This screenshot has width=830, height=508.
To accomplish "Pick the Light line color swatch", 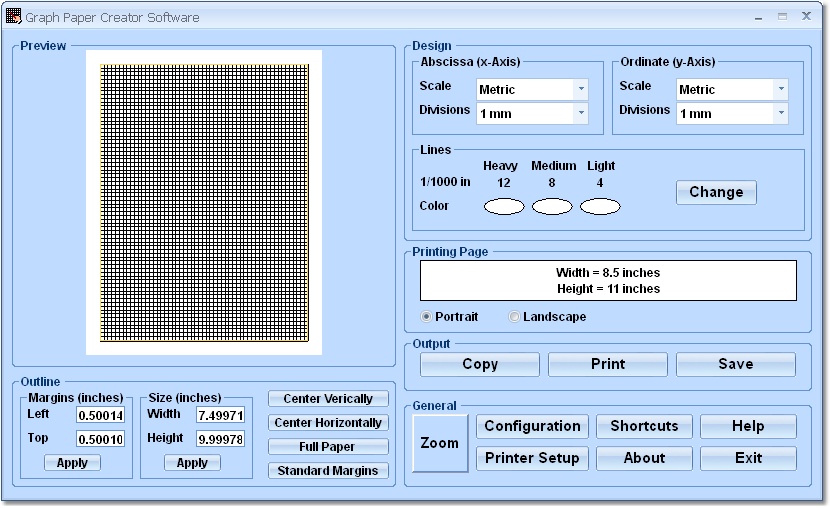I will tap(600, 206).
